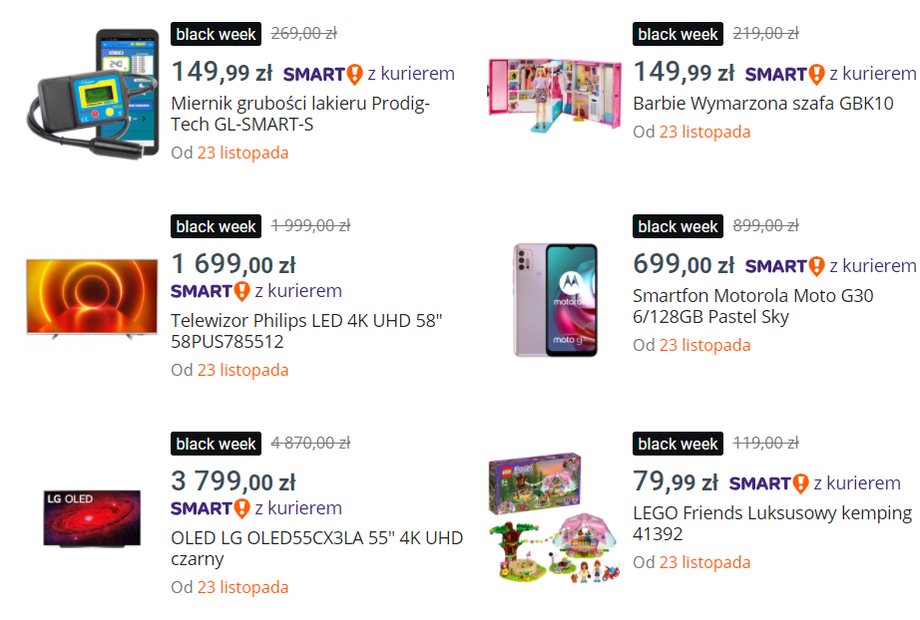Open Smartfon Motorola Moto G30 title link

point(753,306)
